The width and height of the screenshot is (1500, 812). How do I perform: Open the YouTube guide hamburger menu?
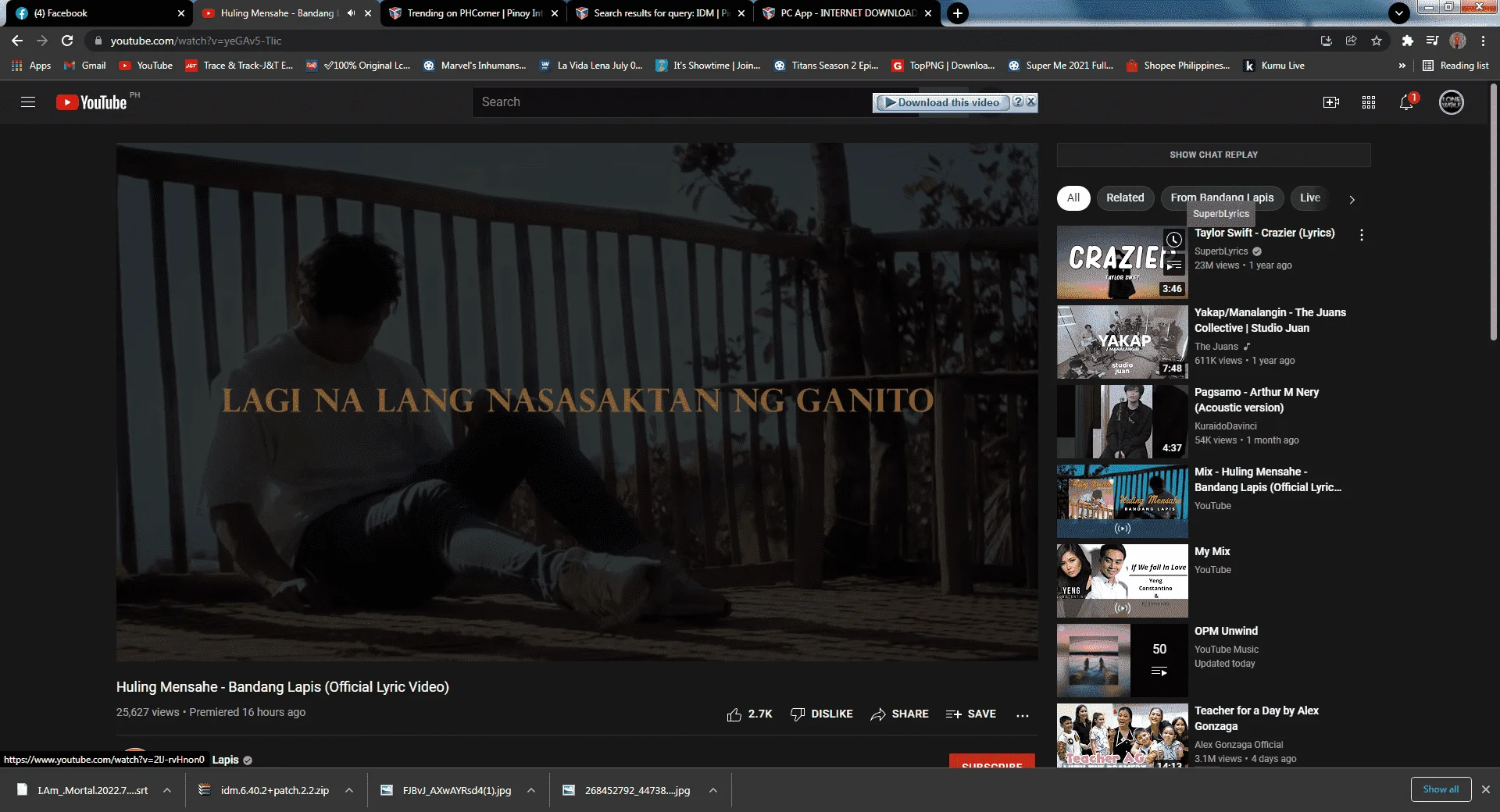click(28, 102)
